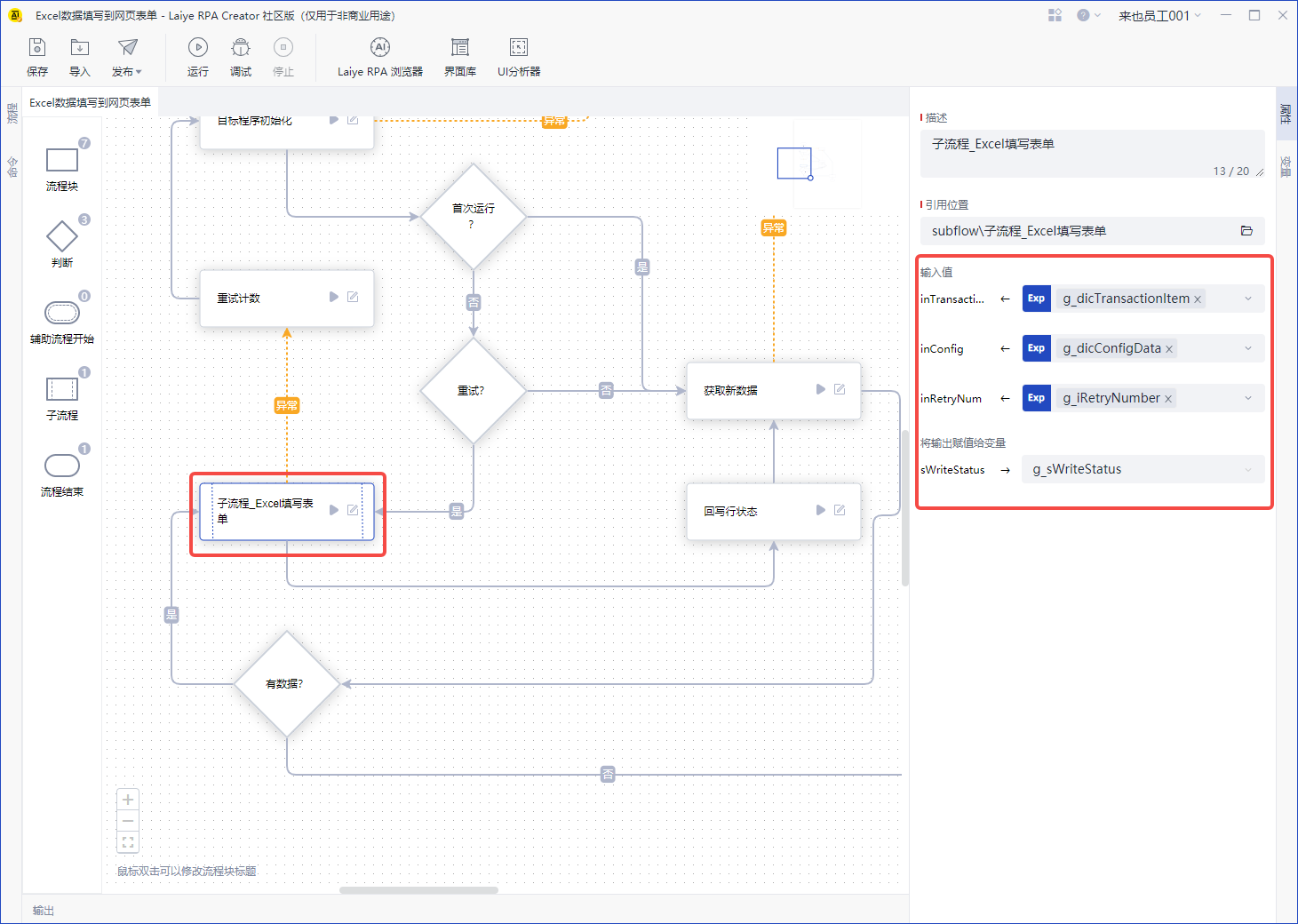Run the 回写行状态 block

coord(821,510)
